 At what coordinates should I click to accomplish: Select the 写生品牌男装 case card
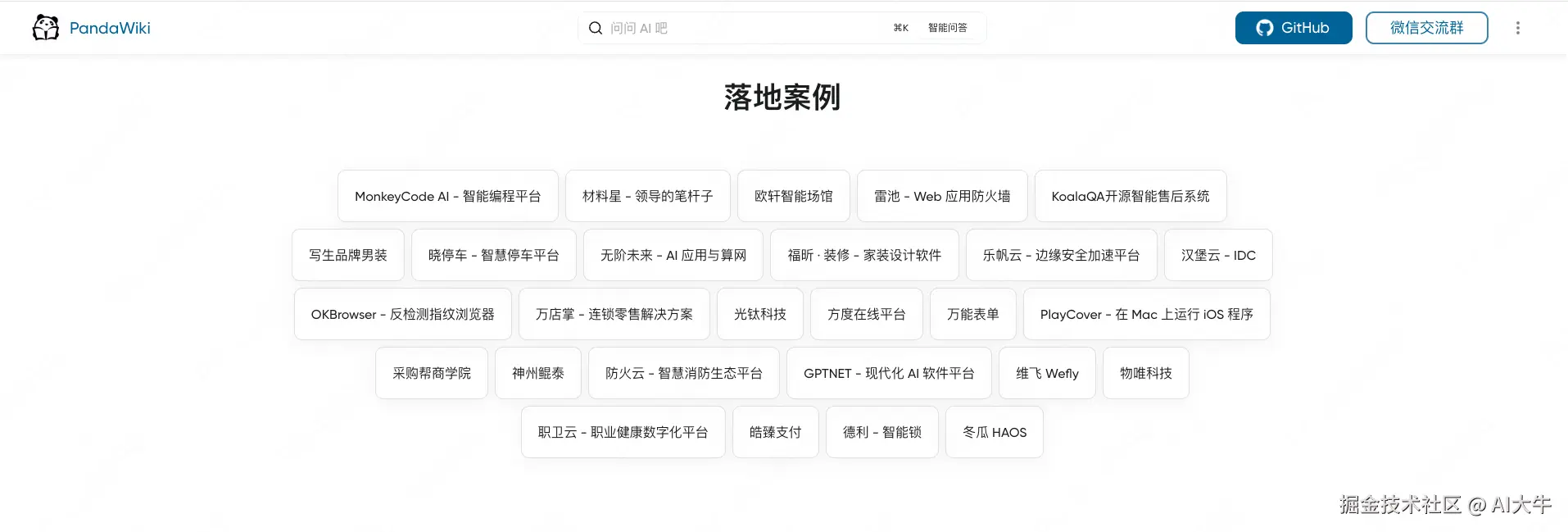(348, 255)
